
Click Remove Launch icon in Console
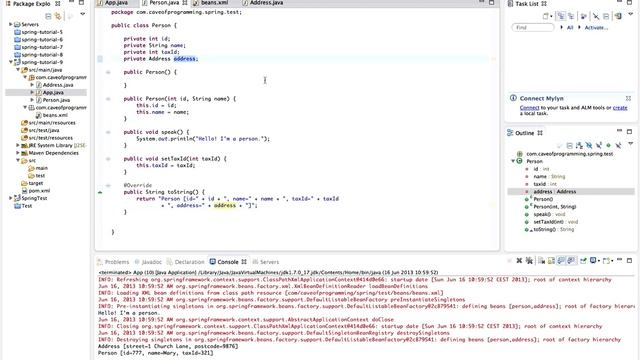(519, 260)
